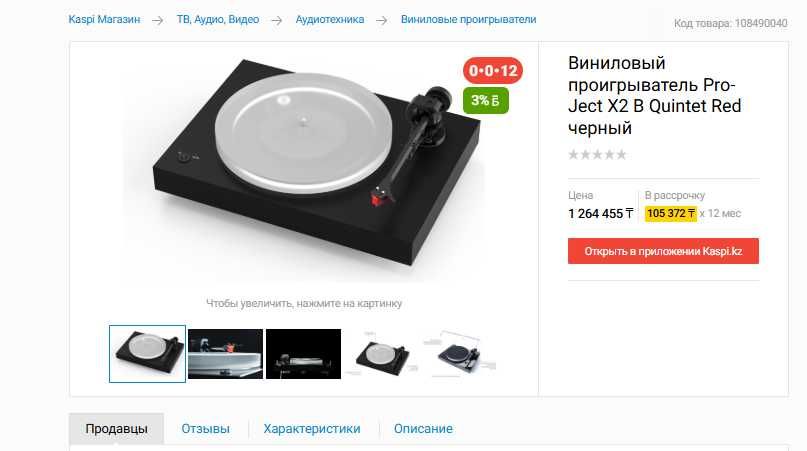Open the Аудиотехника breadcrumb link

[x=330, y=20]
